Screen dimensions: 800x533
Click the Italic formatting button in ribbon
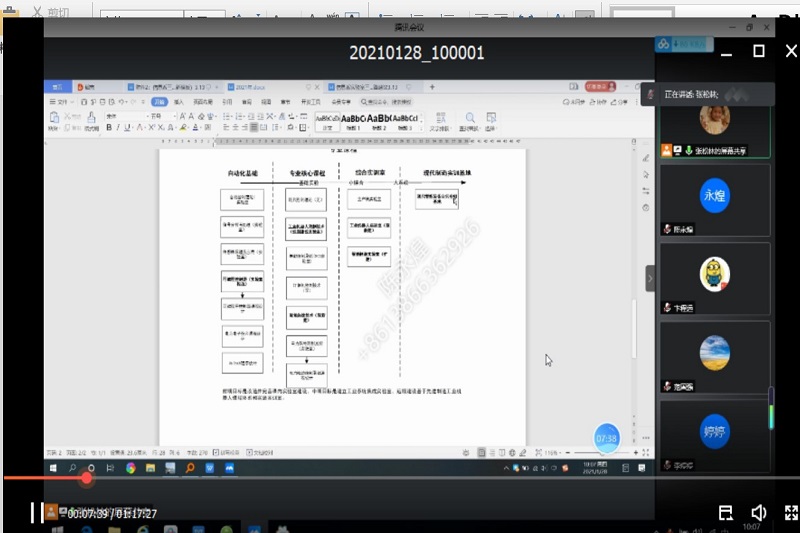click(119, 128)
